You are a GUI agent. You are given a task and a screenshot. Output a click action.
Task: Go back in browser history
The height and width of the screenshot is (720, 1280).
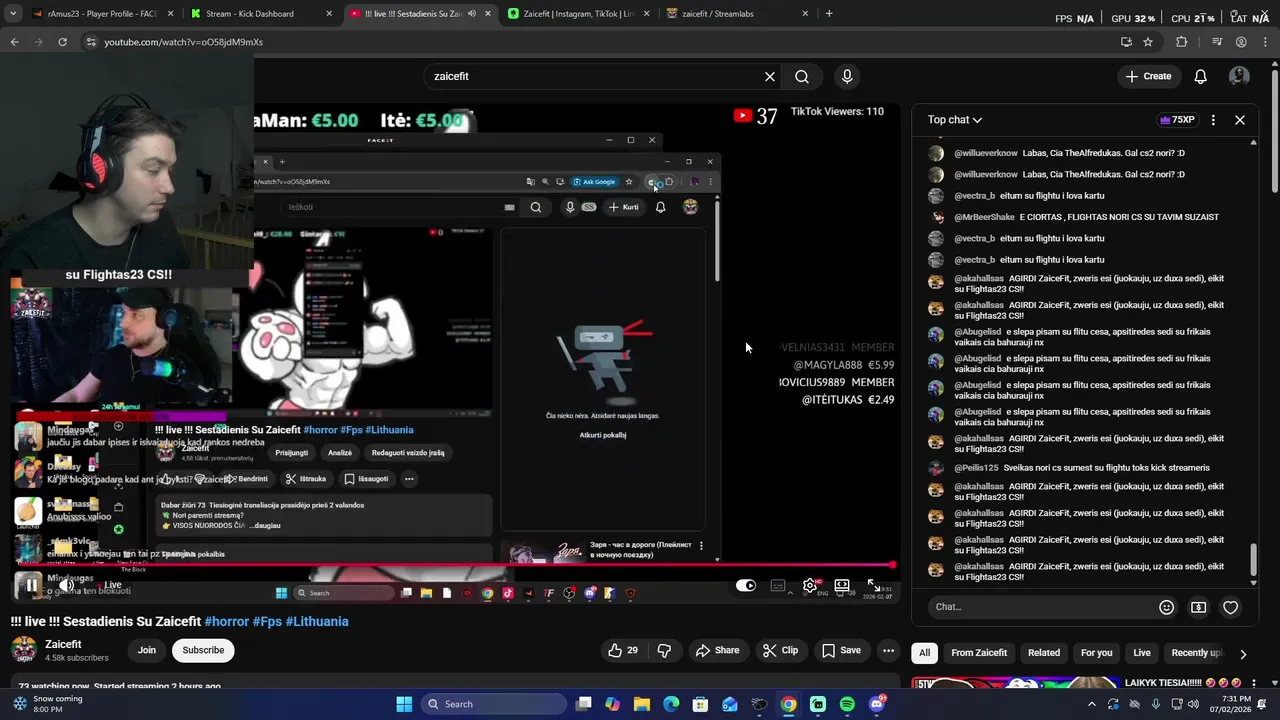click(14, 42)
